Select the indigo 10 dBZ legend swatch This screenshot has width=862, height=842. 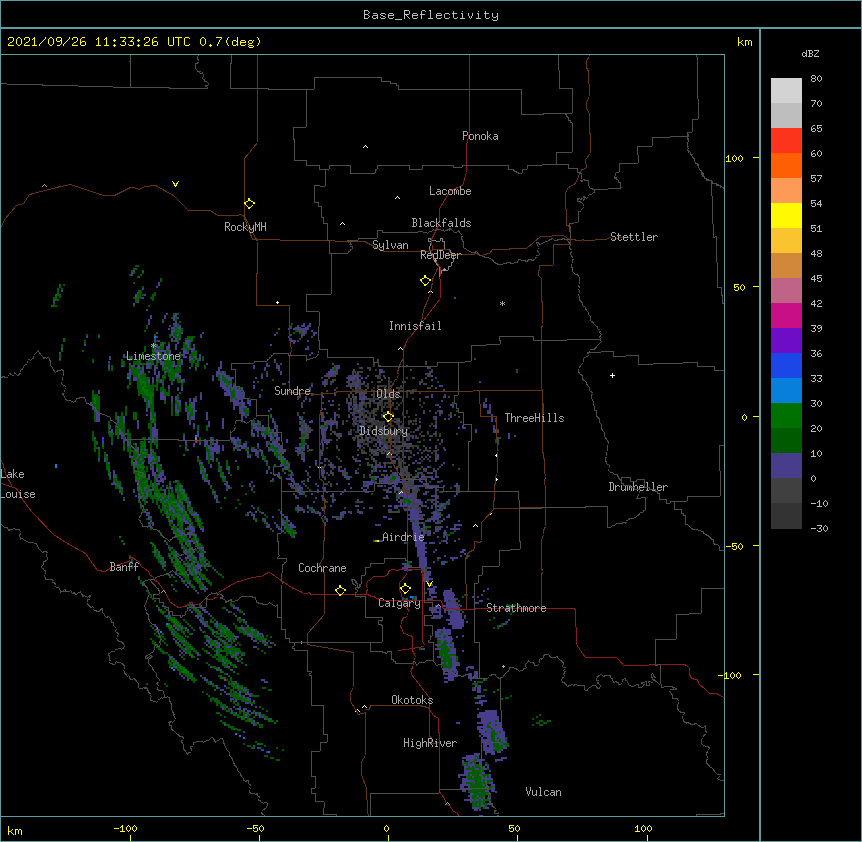pos(786,466)
